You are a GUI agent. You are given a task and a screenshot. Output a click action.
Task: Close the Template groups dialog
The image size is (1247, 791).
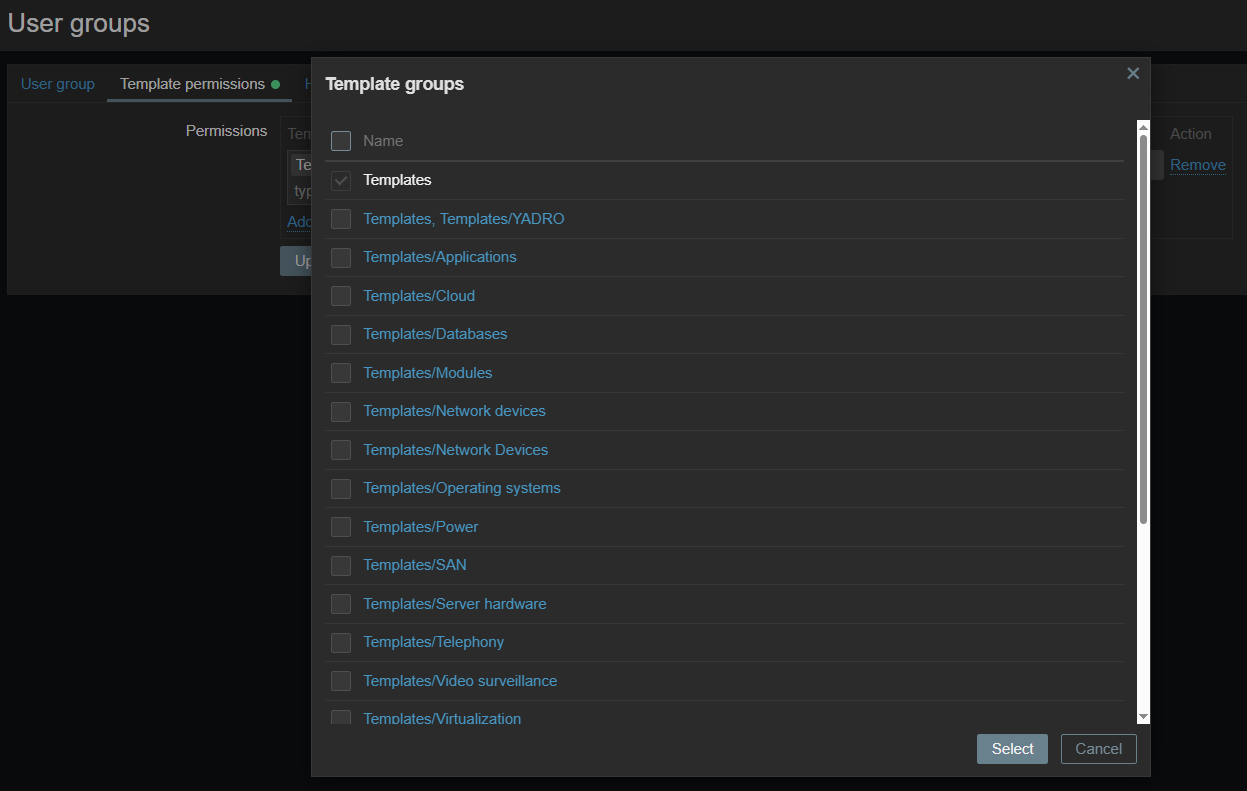tap(1133, 73)
